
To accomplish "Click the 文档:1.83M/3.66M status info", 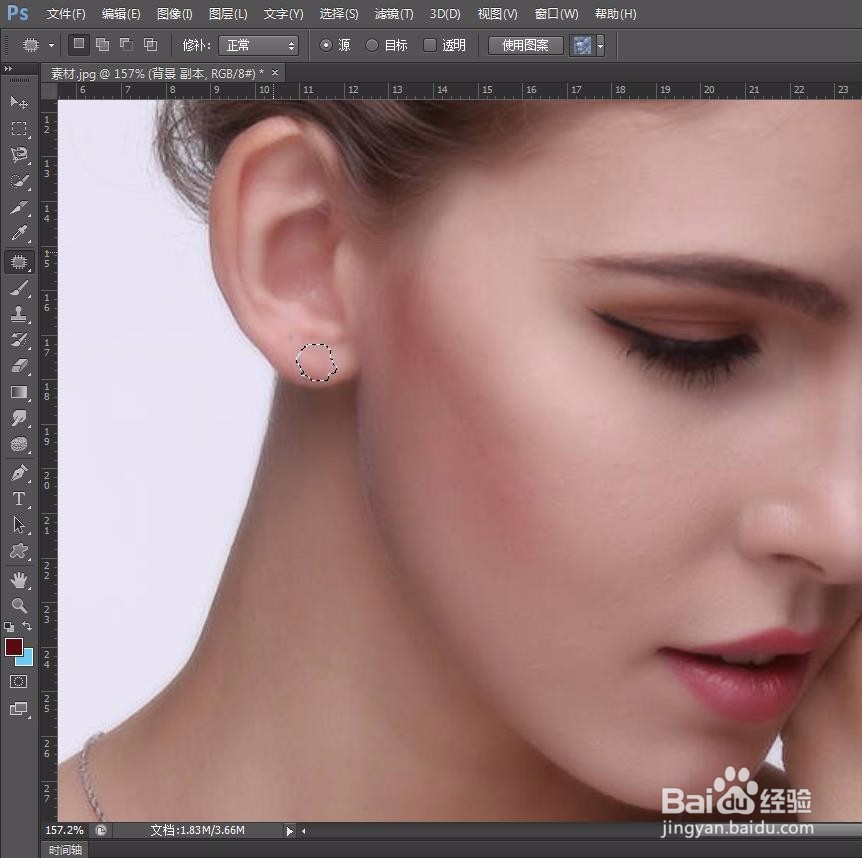I will pos(198,831).
